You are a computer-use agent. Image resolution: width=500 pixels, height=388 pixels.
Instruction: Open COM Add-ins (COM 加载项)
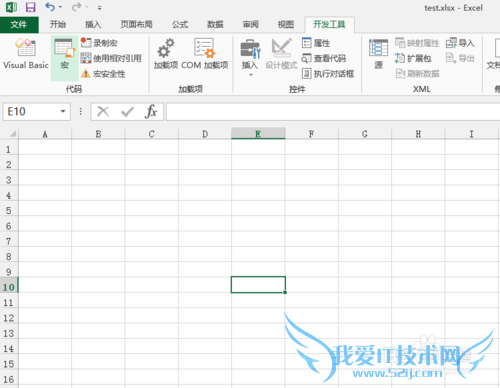click(205, 53)
